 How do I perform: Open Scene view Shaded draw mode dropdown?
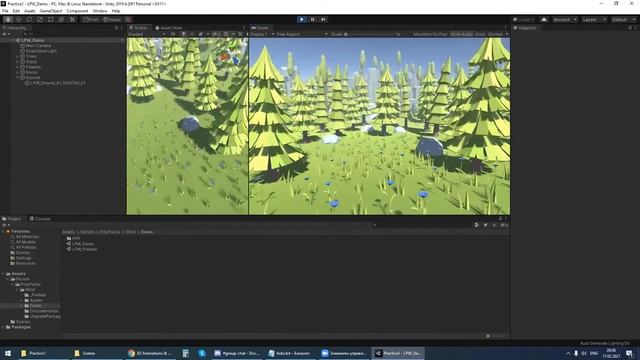tap(146, 34)
